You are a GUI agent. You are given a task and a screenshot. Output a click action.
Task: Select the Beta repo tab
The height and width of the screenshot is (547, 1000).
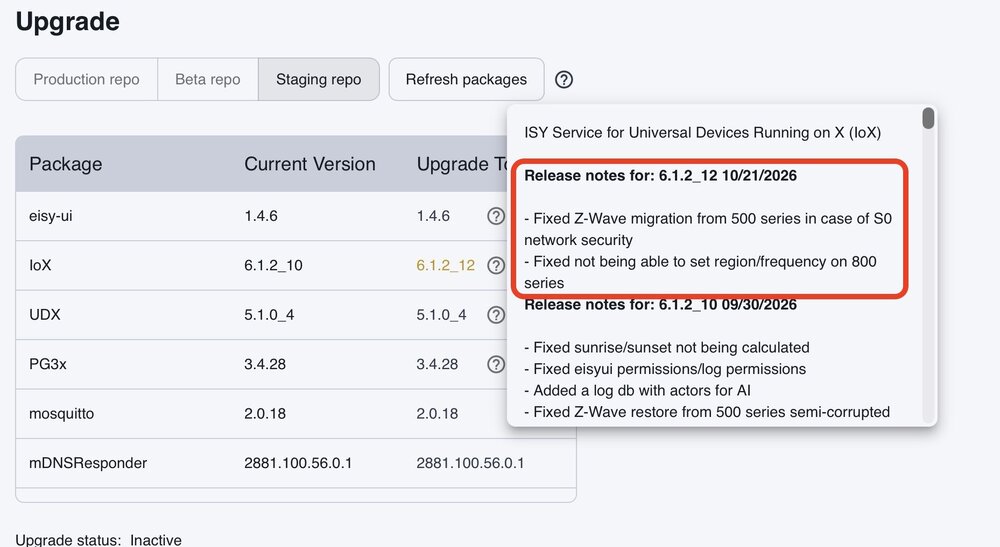[208, 80]
